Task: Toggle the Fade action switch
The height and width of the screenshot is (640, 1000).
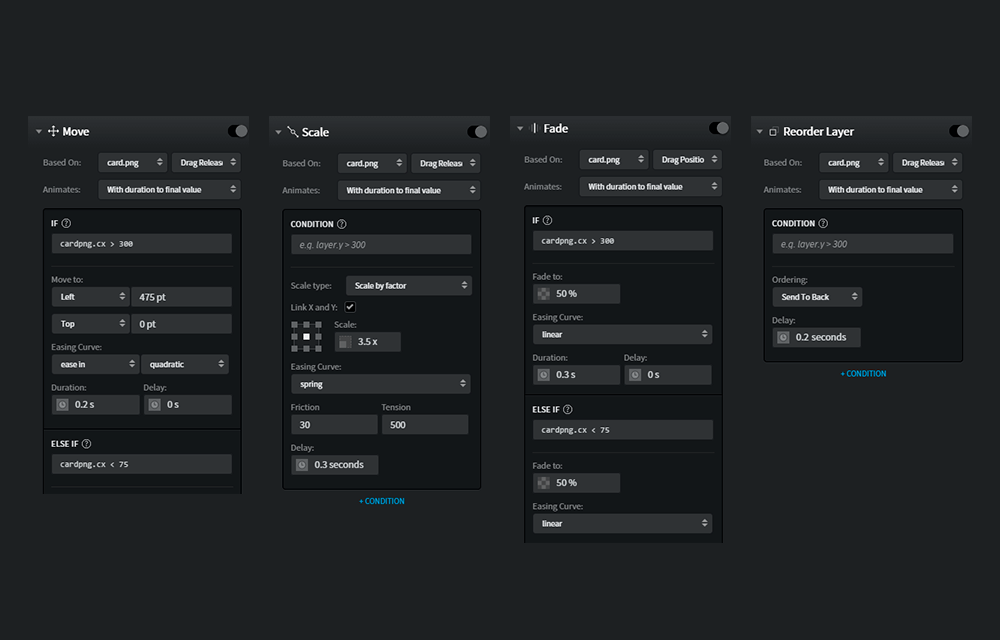Action: 719,128
